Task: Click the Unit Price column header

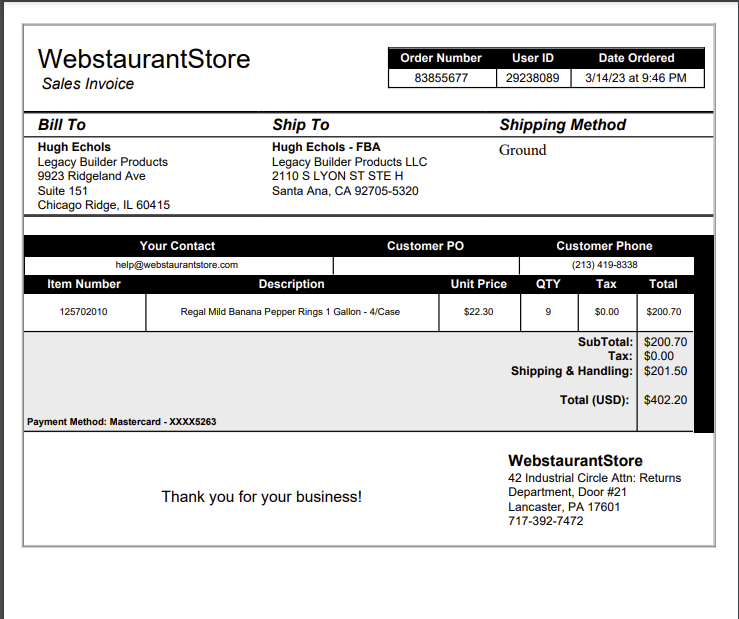Action: [x=478, y=284]
